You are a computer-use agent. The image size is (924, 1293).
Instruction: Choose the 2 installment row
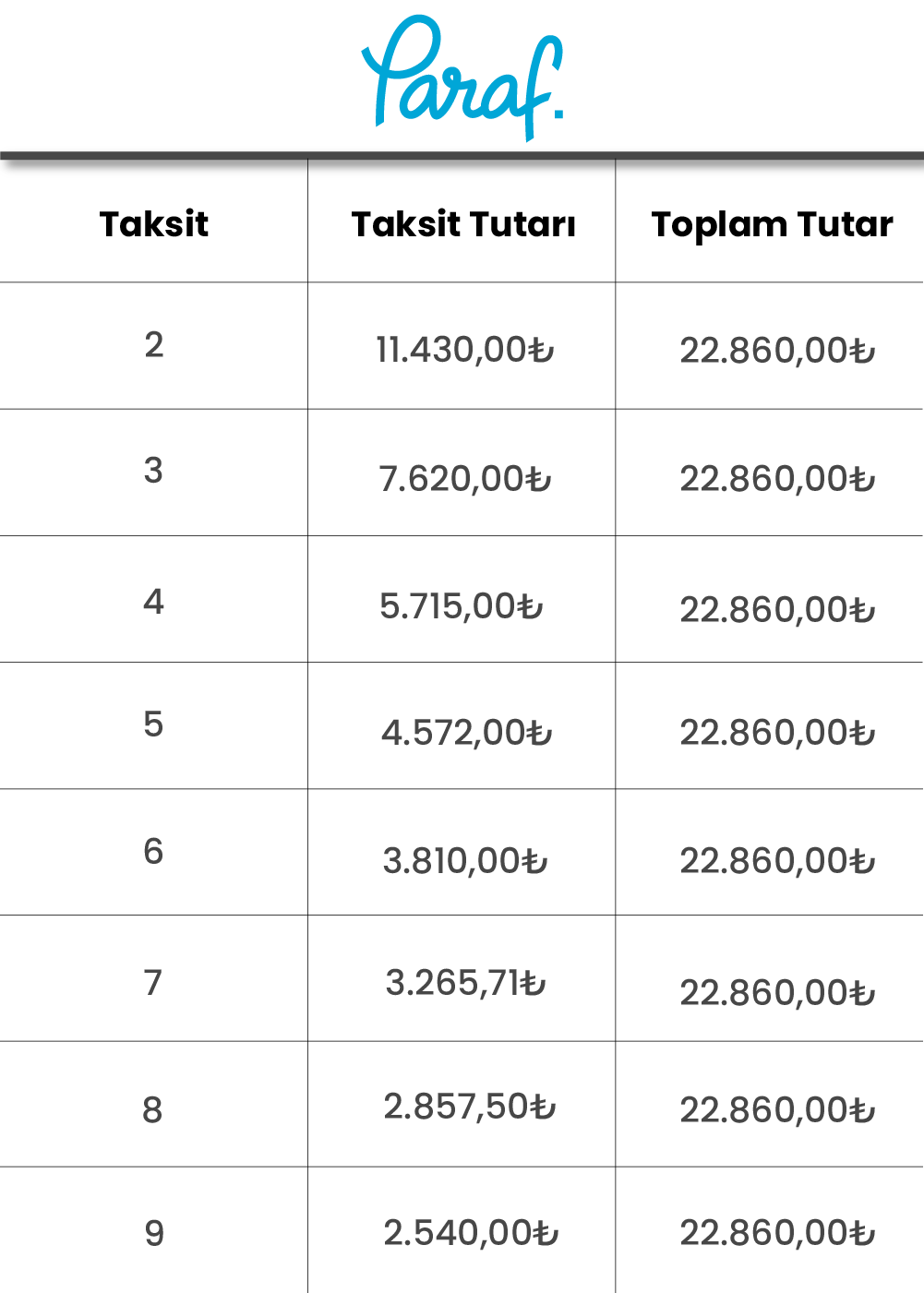462,346
